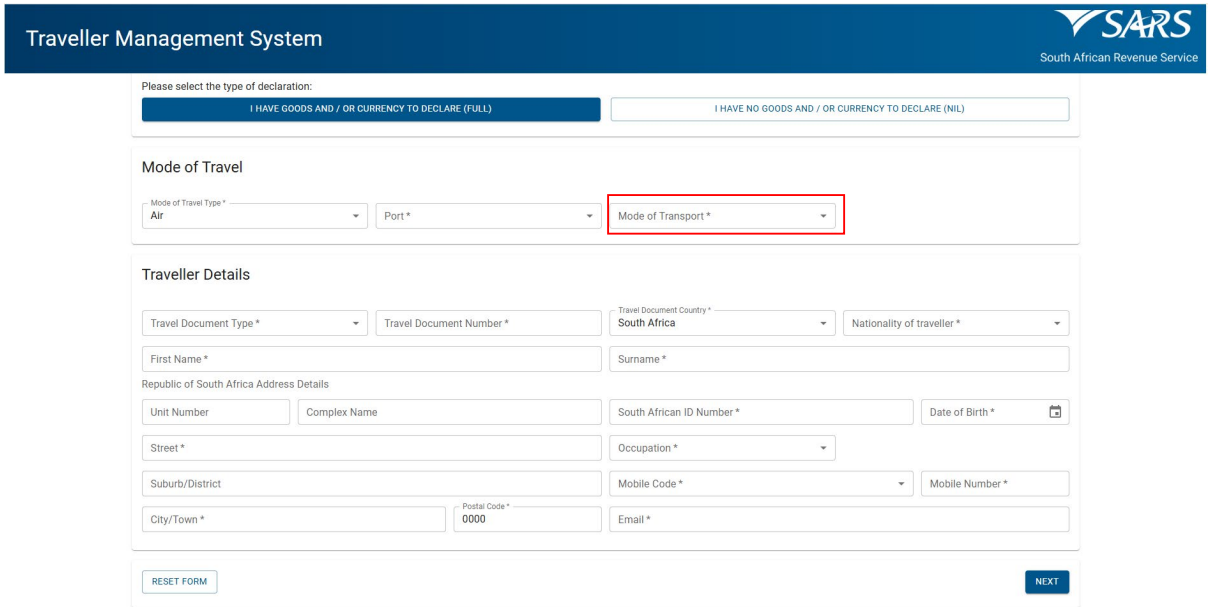
Task: Click the Postal Code field
Action: pos(527,520)
